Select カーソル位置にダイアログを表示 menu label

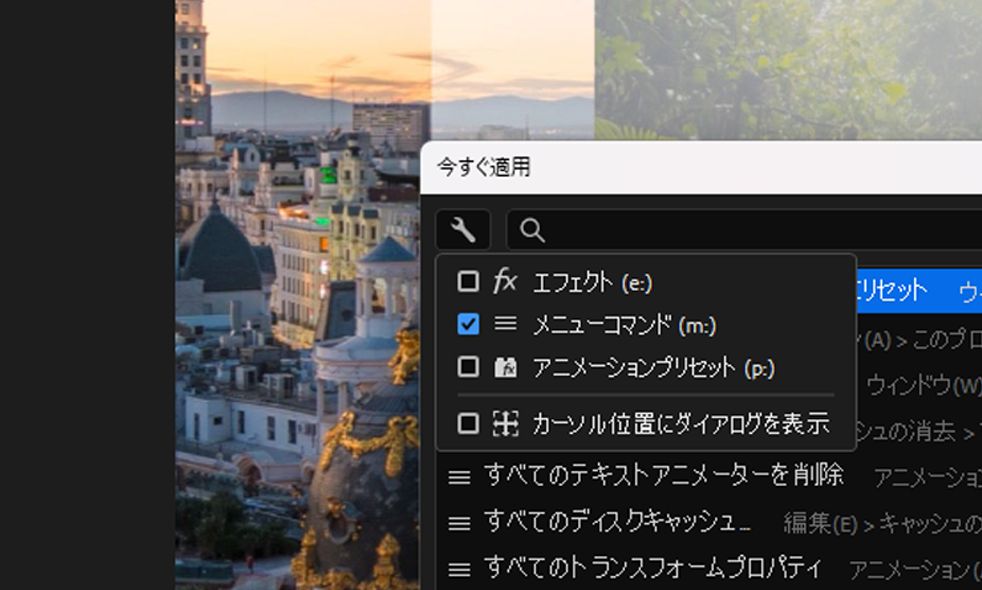click(x=681, y=424)
